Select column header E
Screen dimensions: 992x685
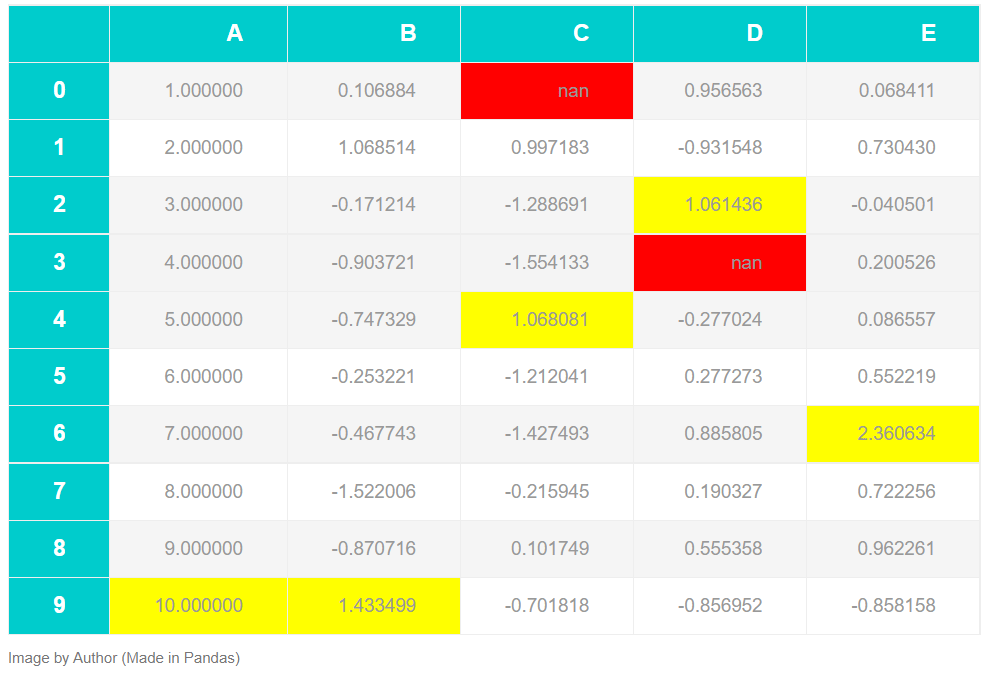928,33
